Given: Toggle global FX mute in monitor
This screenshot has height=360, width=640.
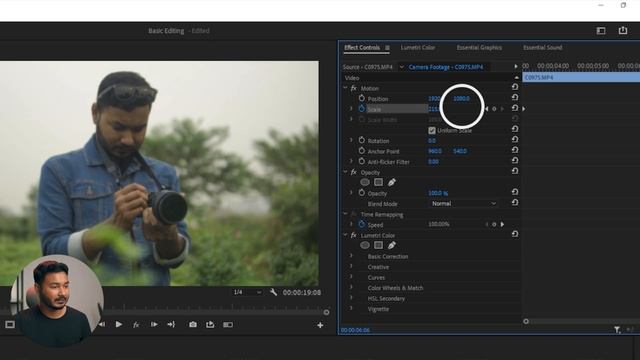Looking at the screenshot, I should tap(136, 325).
